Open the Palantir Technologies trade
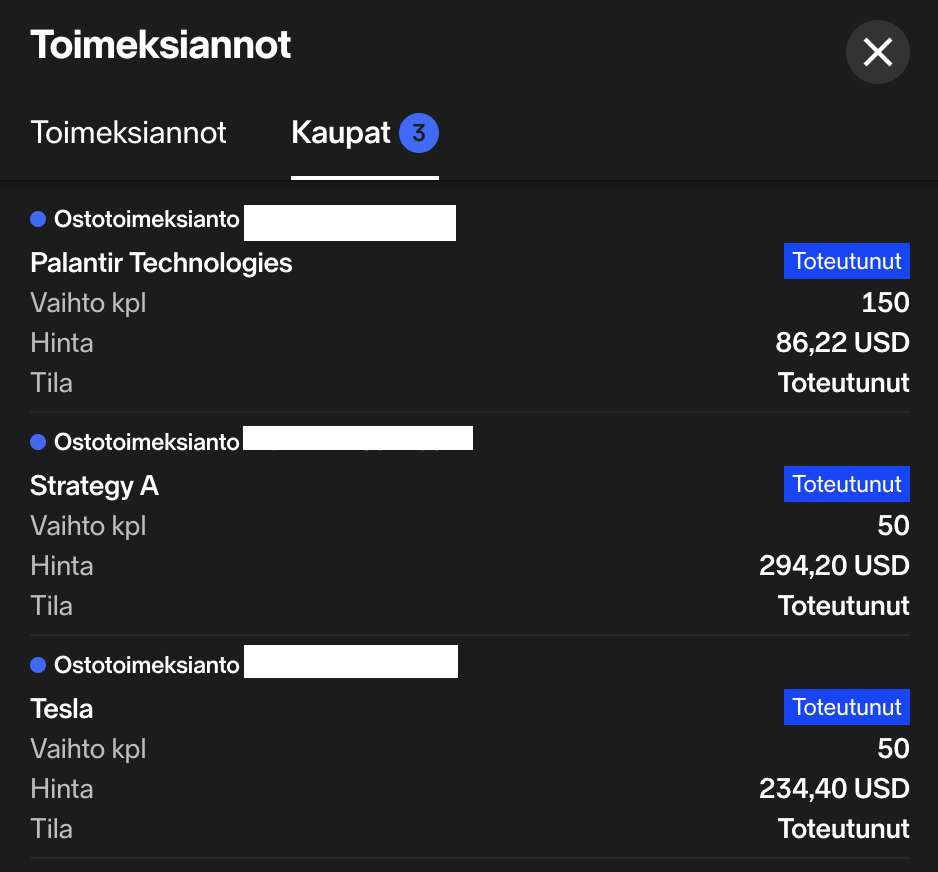The image size is (938, 872). tap(161, 263)
